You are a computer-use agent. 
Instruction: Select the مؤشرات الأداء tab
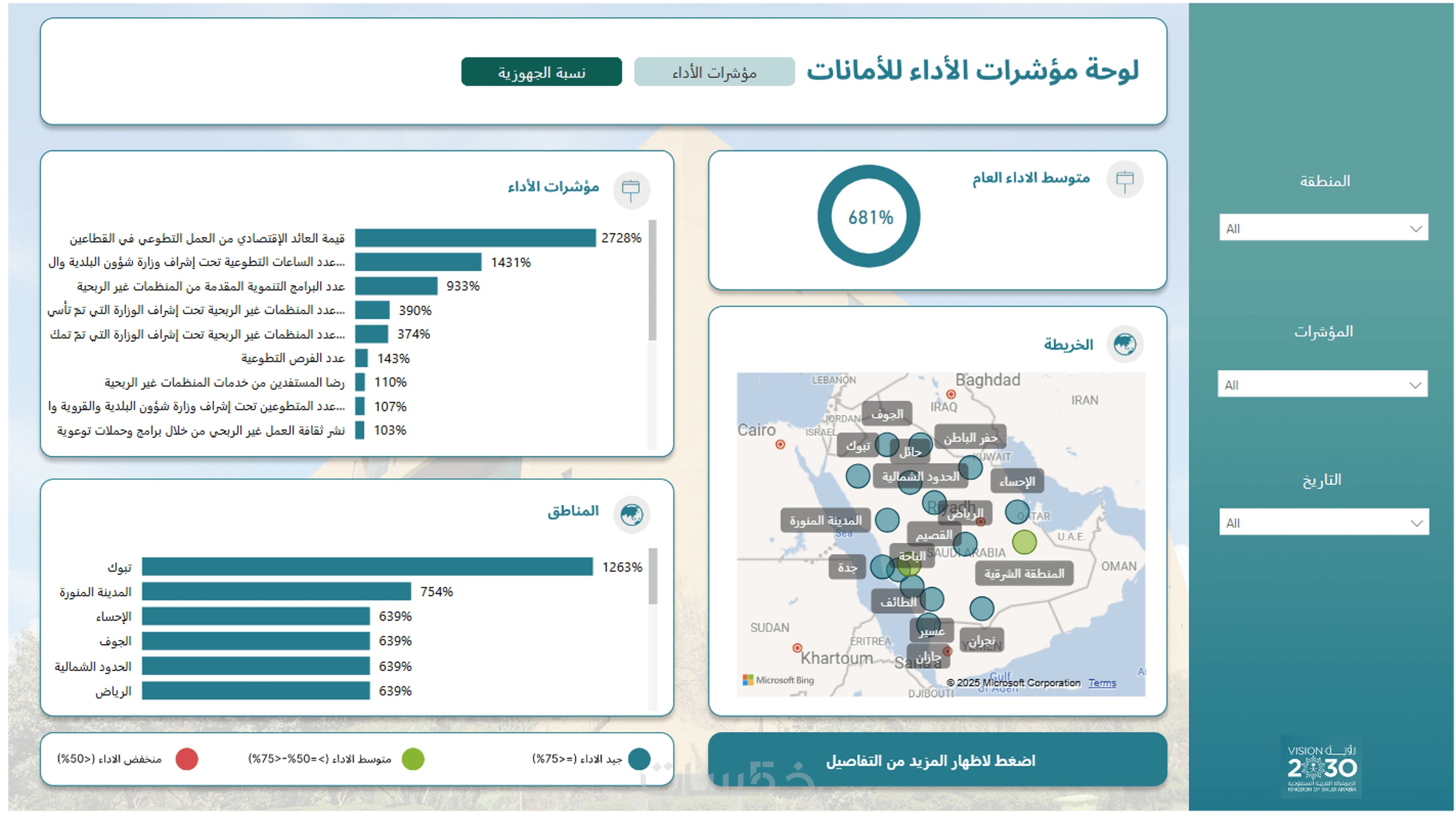(x=714, y=72)
